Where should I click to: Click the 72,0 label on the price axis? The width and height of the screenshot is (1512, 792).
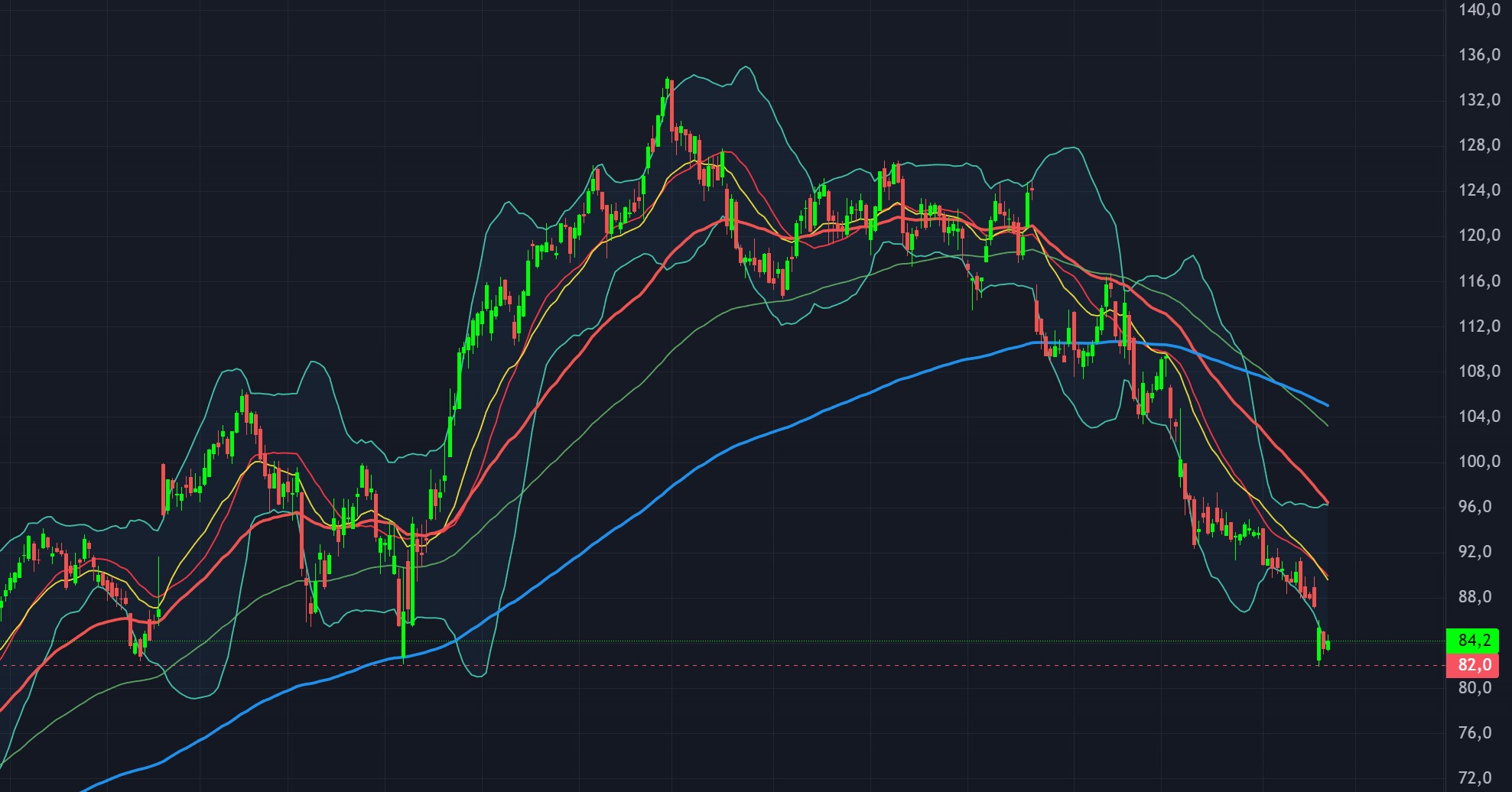[1478, 778]
